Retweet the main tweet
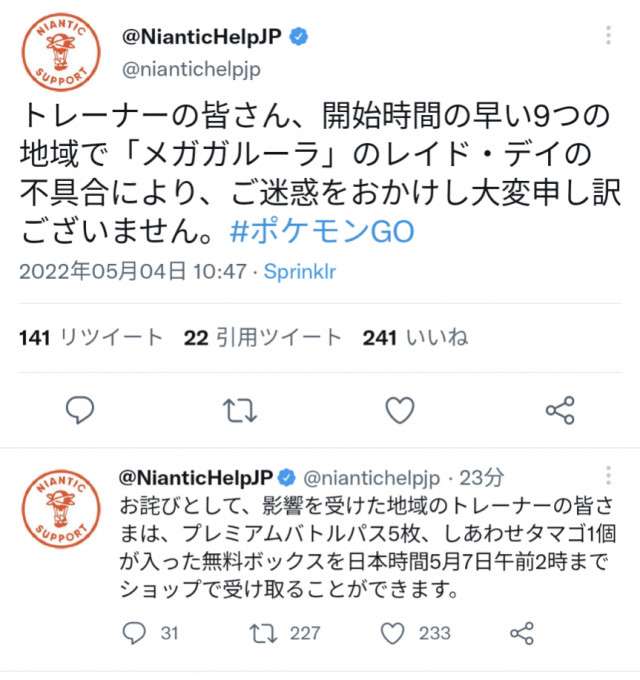The width and height of the screenshot is (640, 680). [x=240, y=410]
